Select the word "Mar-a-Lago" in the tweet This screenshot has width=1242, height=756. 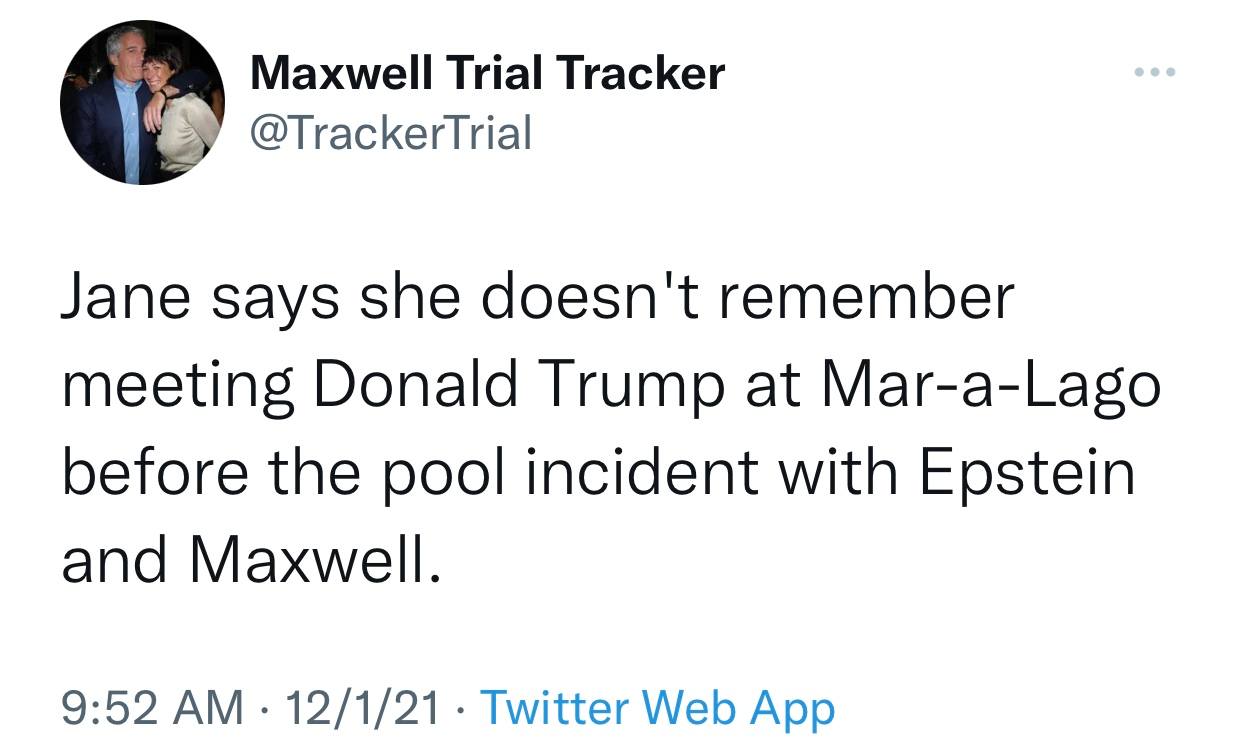tap(990, 387)
